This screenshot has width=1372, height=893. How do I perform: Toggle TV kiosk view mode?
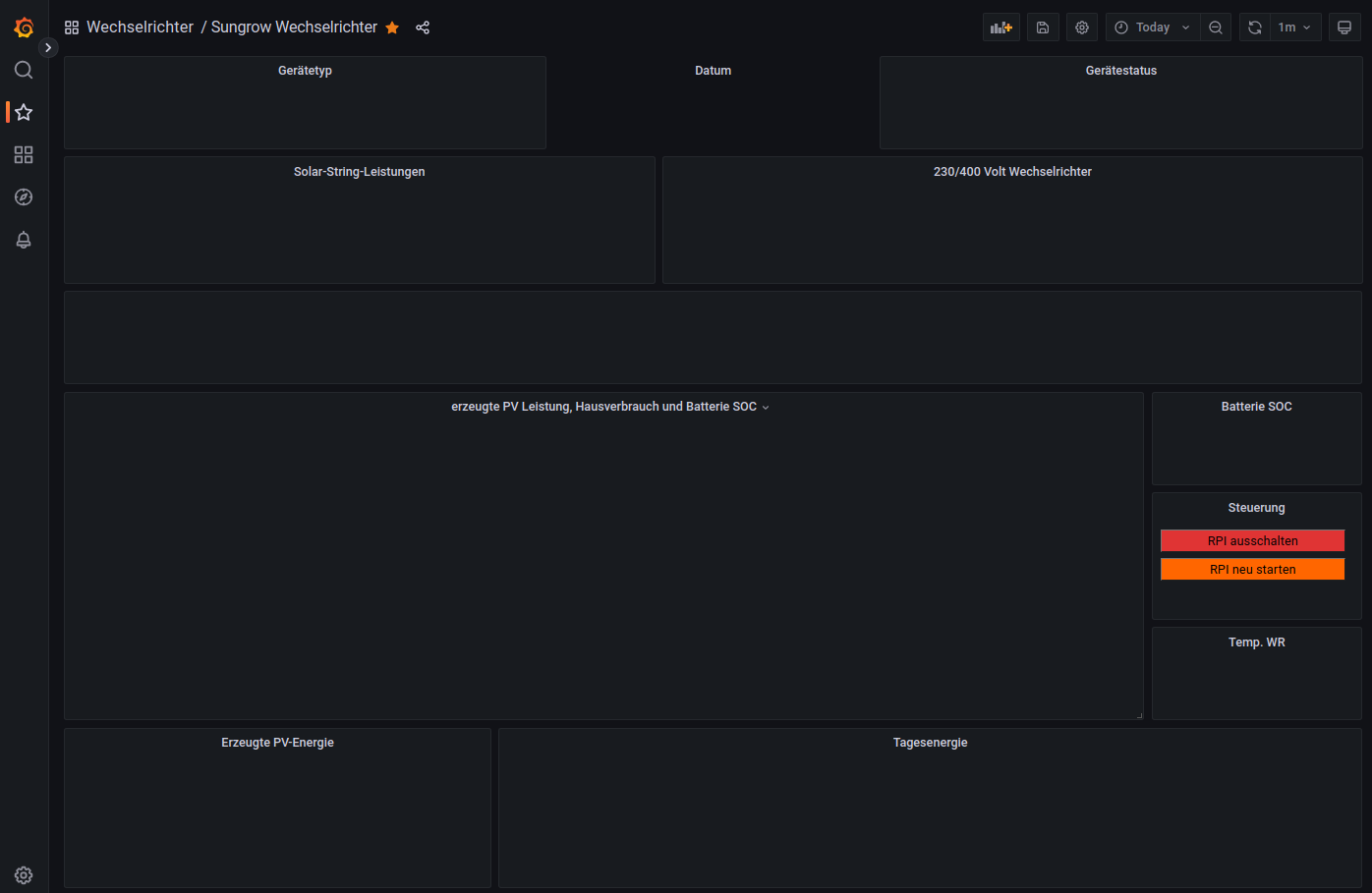tap(1344, 28)
